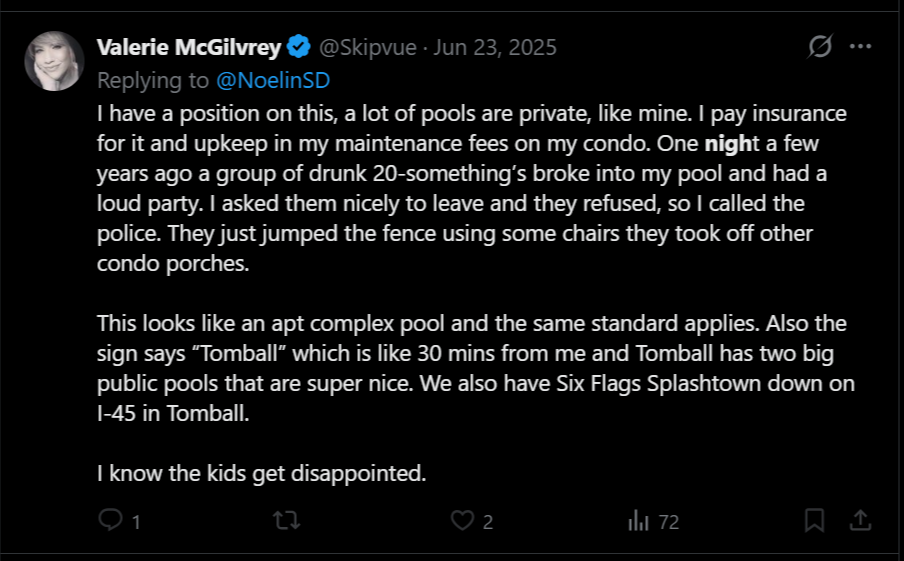The image size is (904, 561).
Task: Open the Jun 23, 2025 timestamp
Action: [495, 47]
